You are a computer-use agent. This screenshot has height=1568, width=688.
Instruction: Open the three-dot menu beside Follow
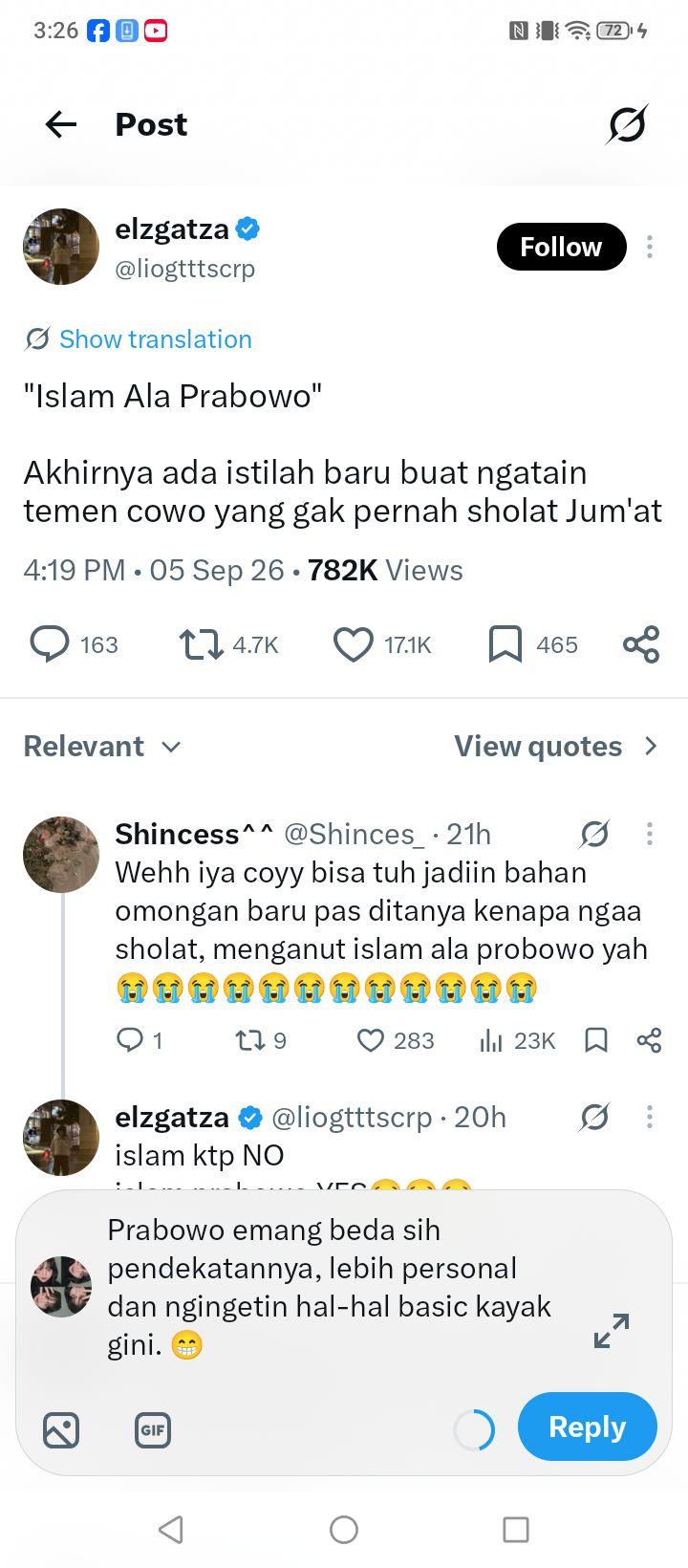click(650, 247)
